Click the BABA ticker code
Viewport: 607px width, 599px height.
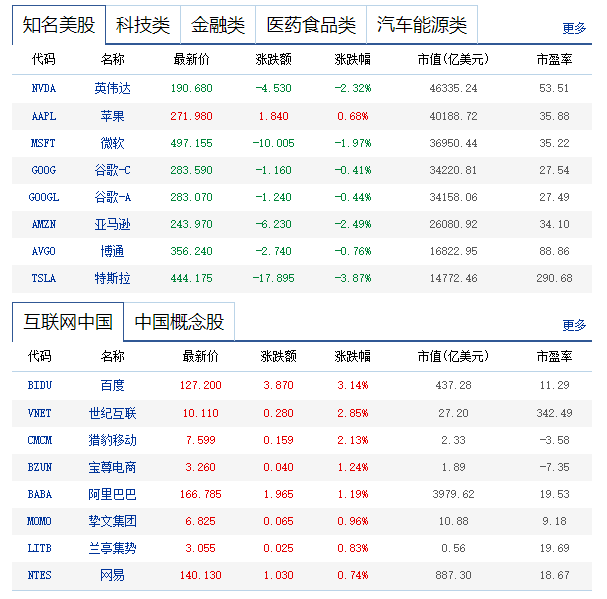39,494
